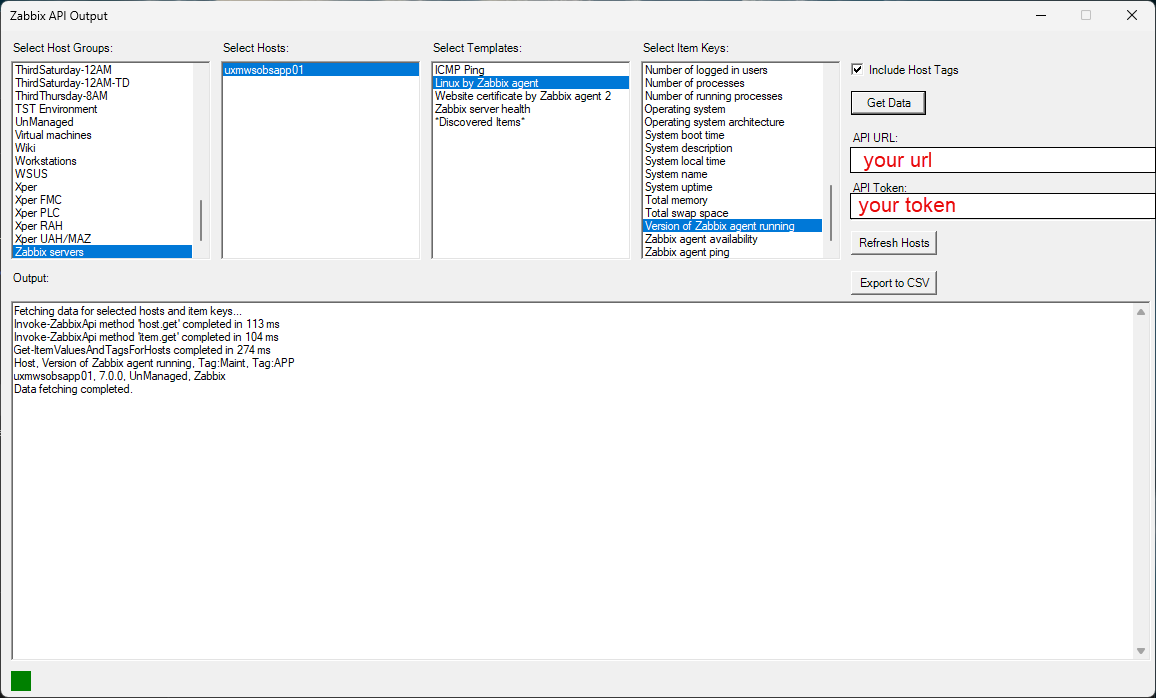Click the Host Groups list scrollbar thumb
The image size is (1156, 698).
201,220
